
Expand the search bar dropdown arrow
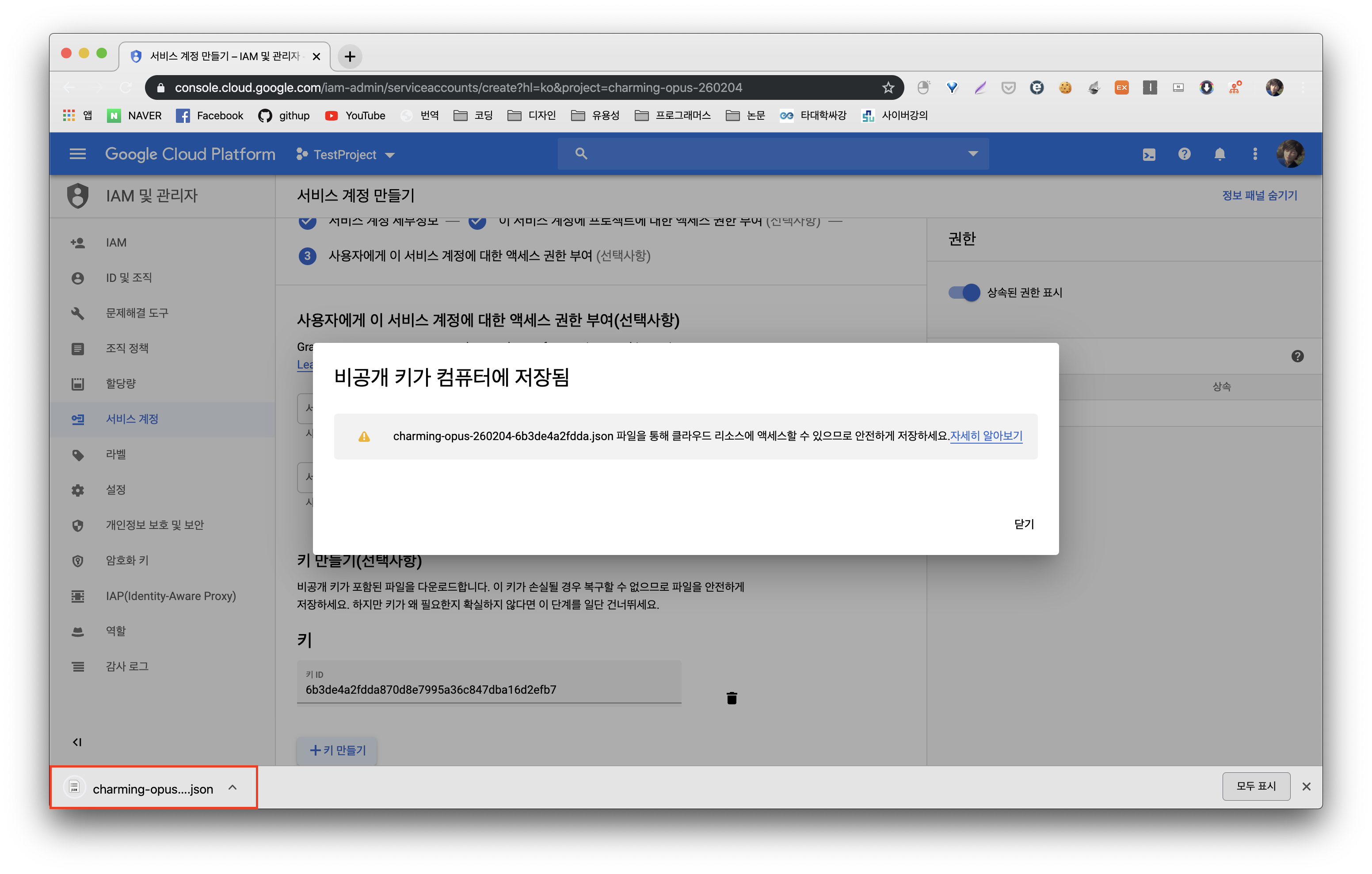pyautogui.click(x=972, y=153)
